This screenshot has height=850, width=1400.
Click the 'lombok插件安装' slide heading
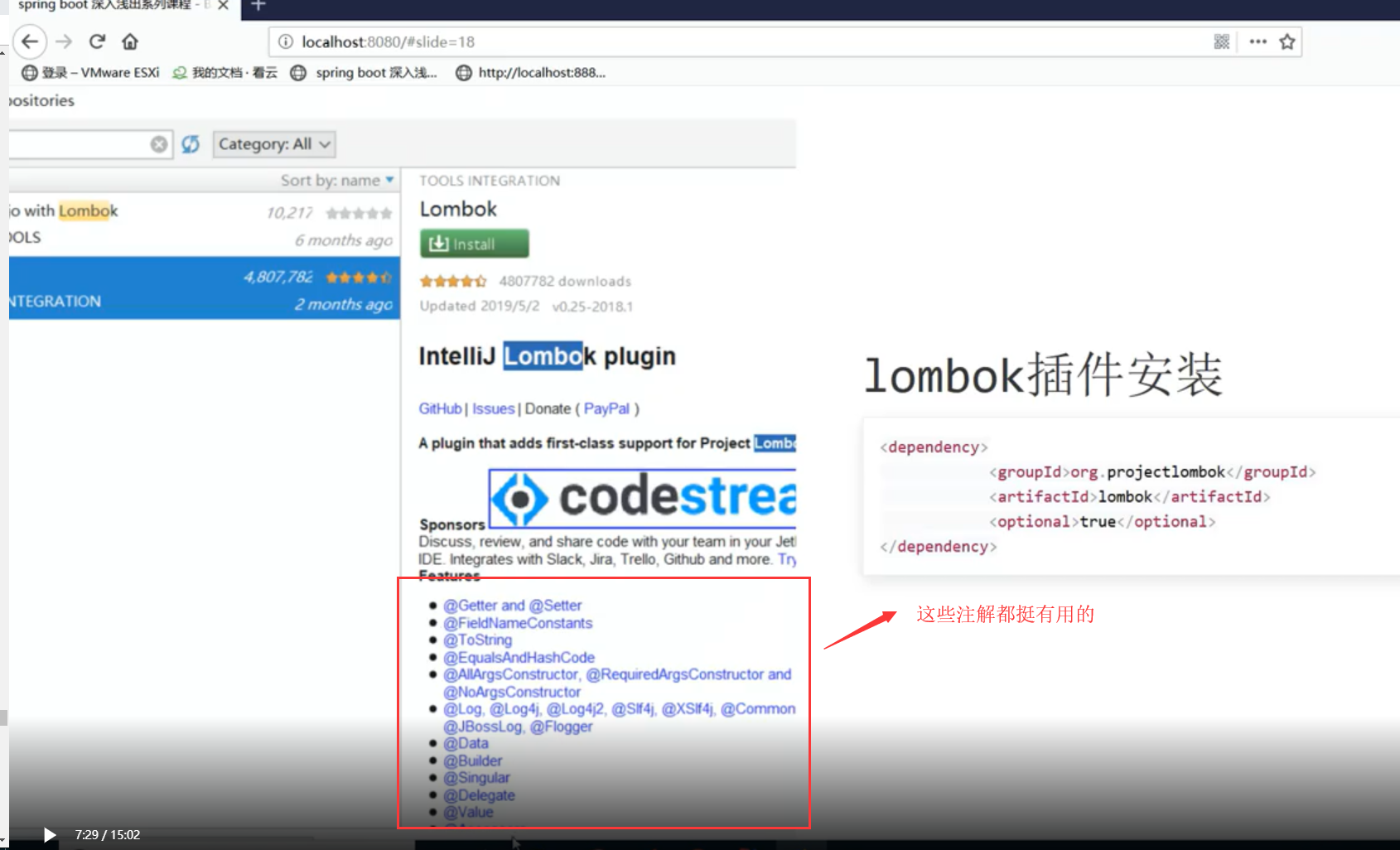click(1043, 374)
